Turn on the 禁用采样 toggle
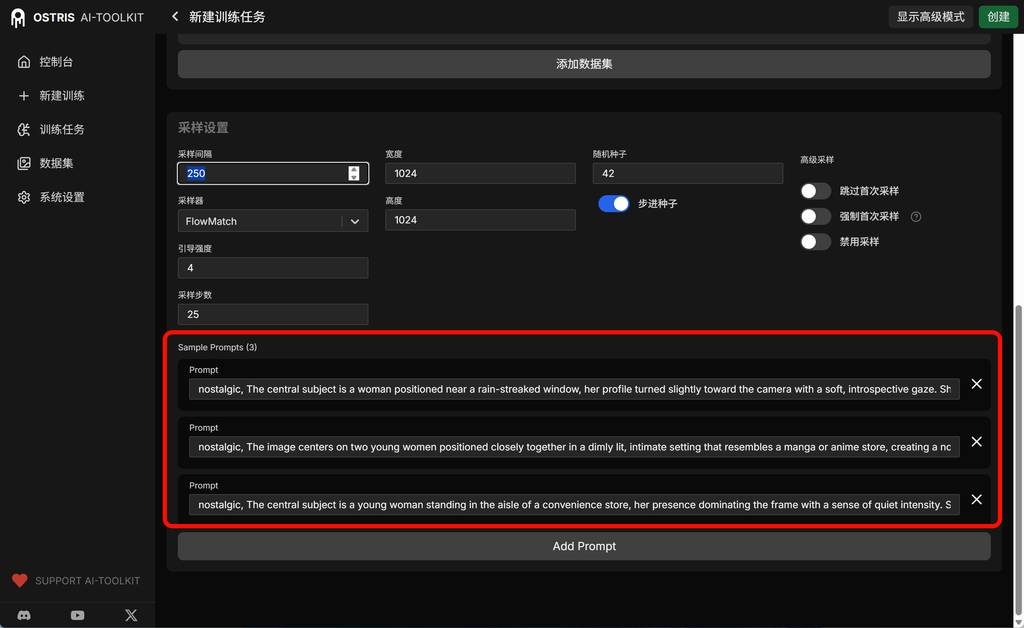1024x628 pixels. (815, 242)
